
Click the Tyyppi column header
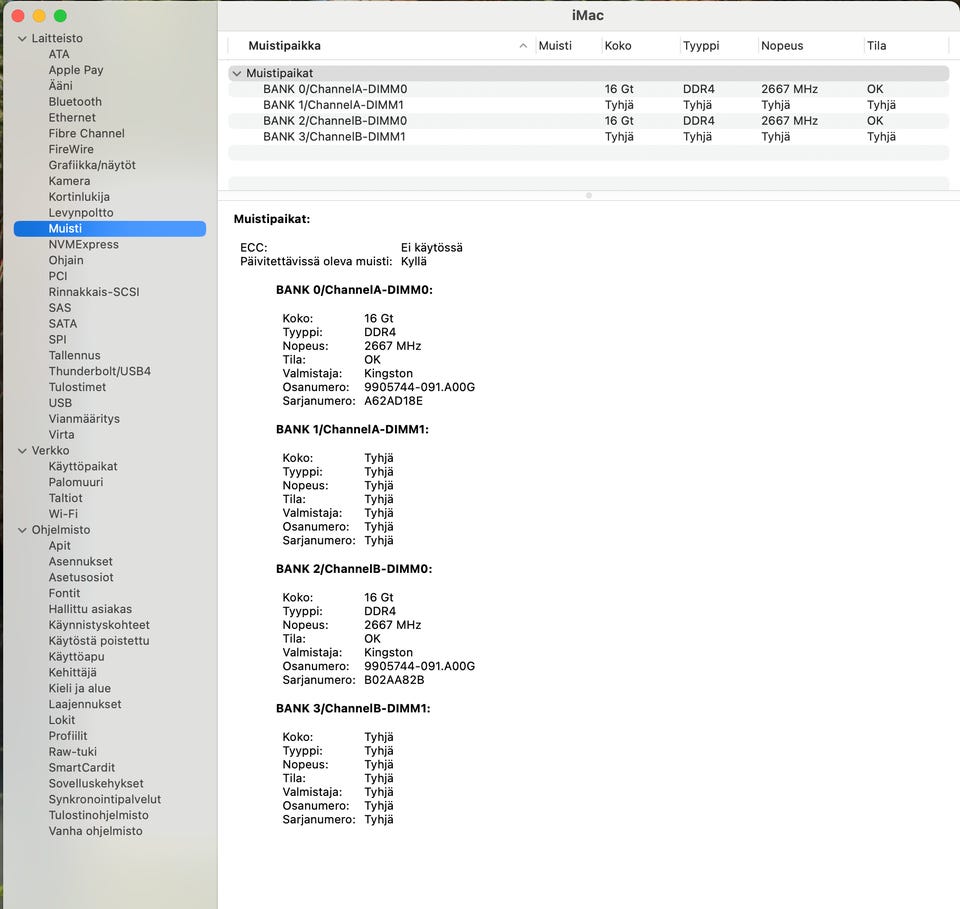(700, 46)
